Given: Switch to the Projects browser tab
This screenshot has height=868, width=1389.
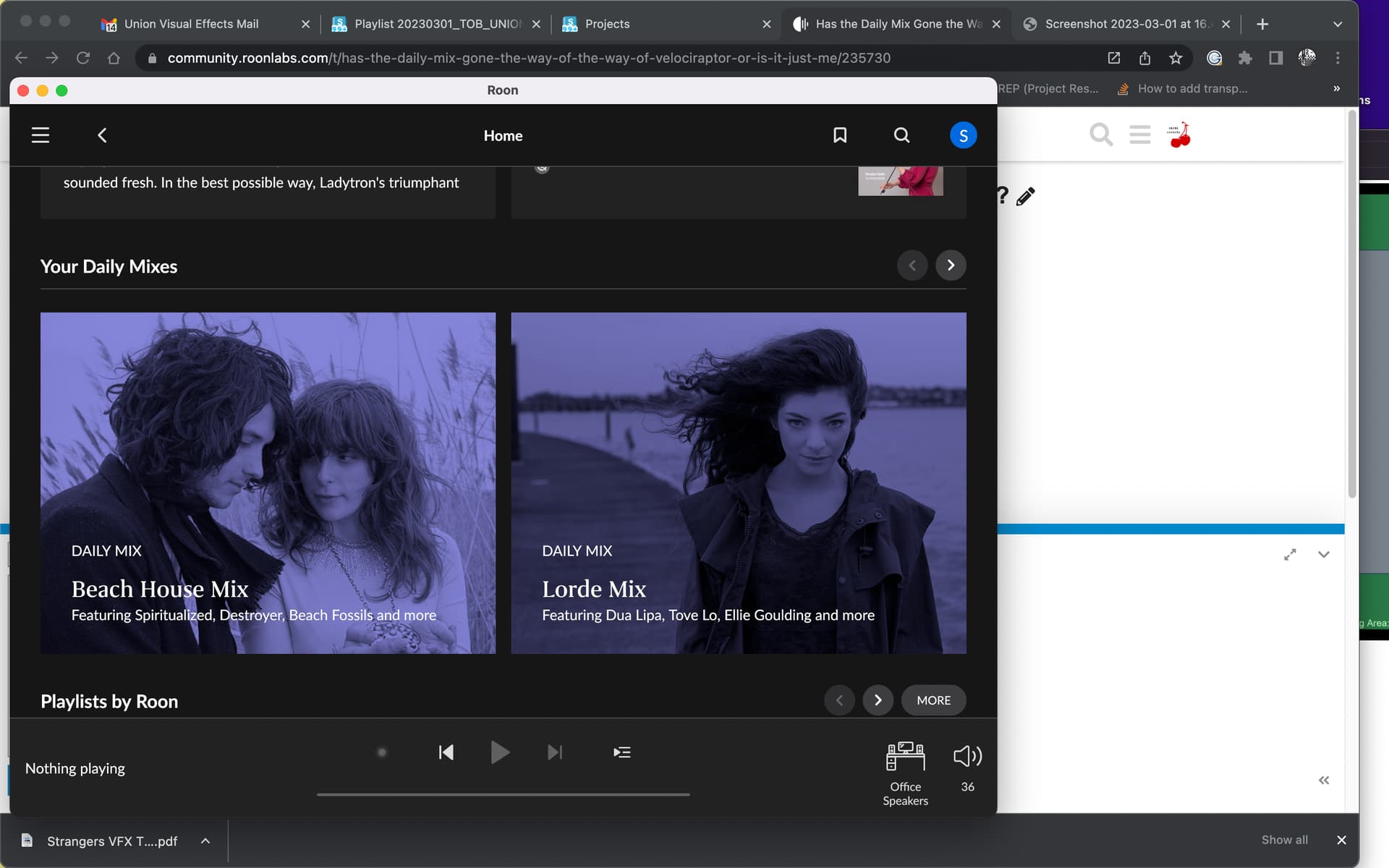Looking at the screenshot, I should (607, 24).
